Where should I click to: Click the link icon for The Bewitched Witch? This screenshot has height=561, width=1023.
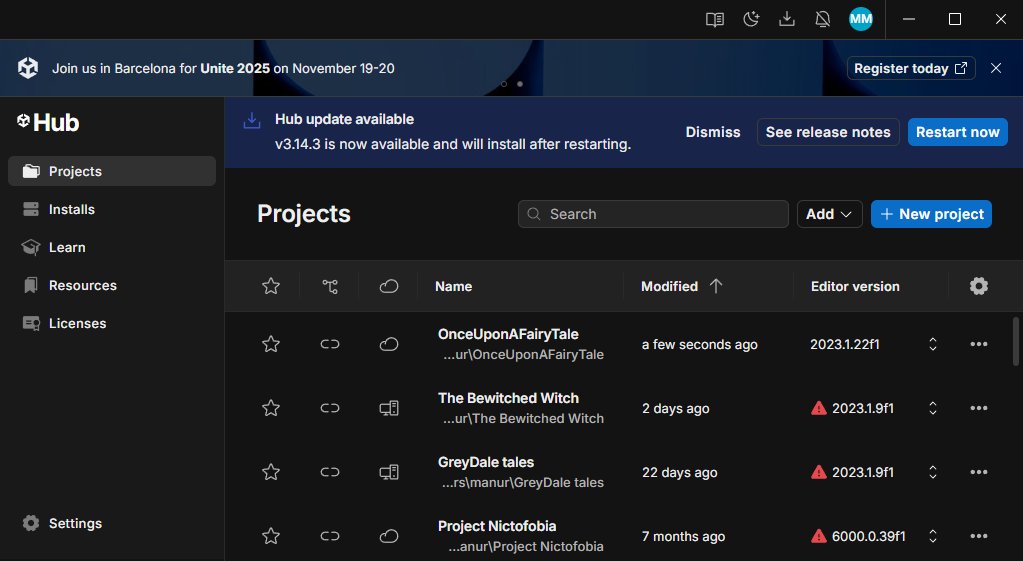click(330, 408)
